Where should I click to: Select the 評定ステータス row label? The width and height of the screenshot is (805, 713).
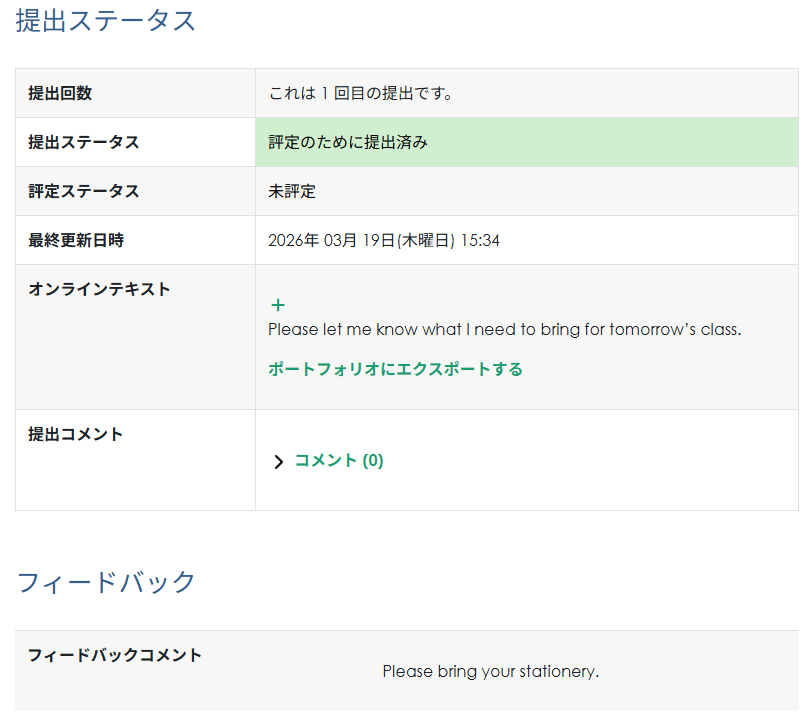[x=83, y=191]
